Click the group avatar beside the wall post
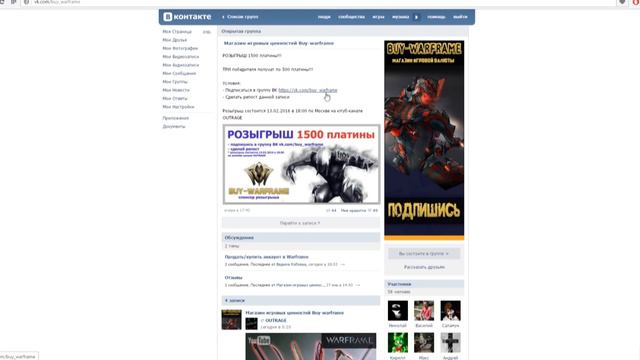 [231, 320]
